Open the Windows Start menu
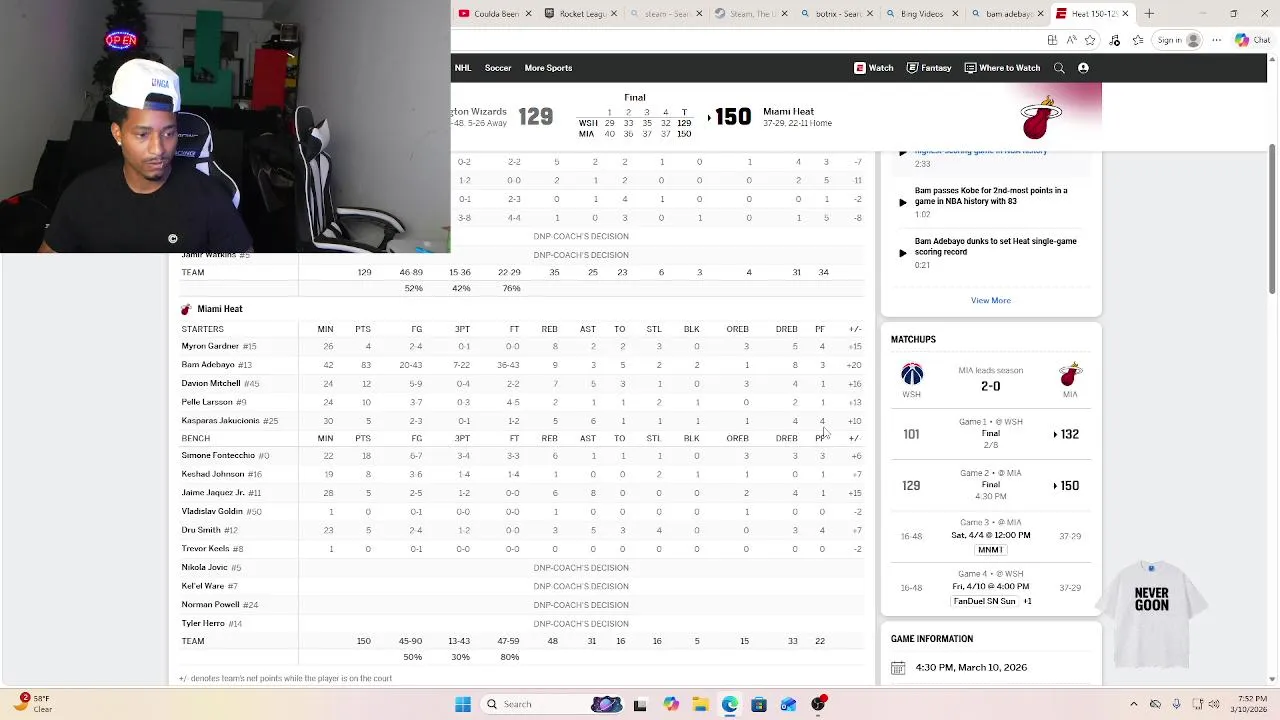This screenshot has width=1280, height=720. click(463, 704)
